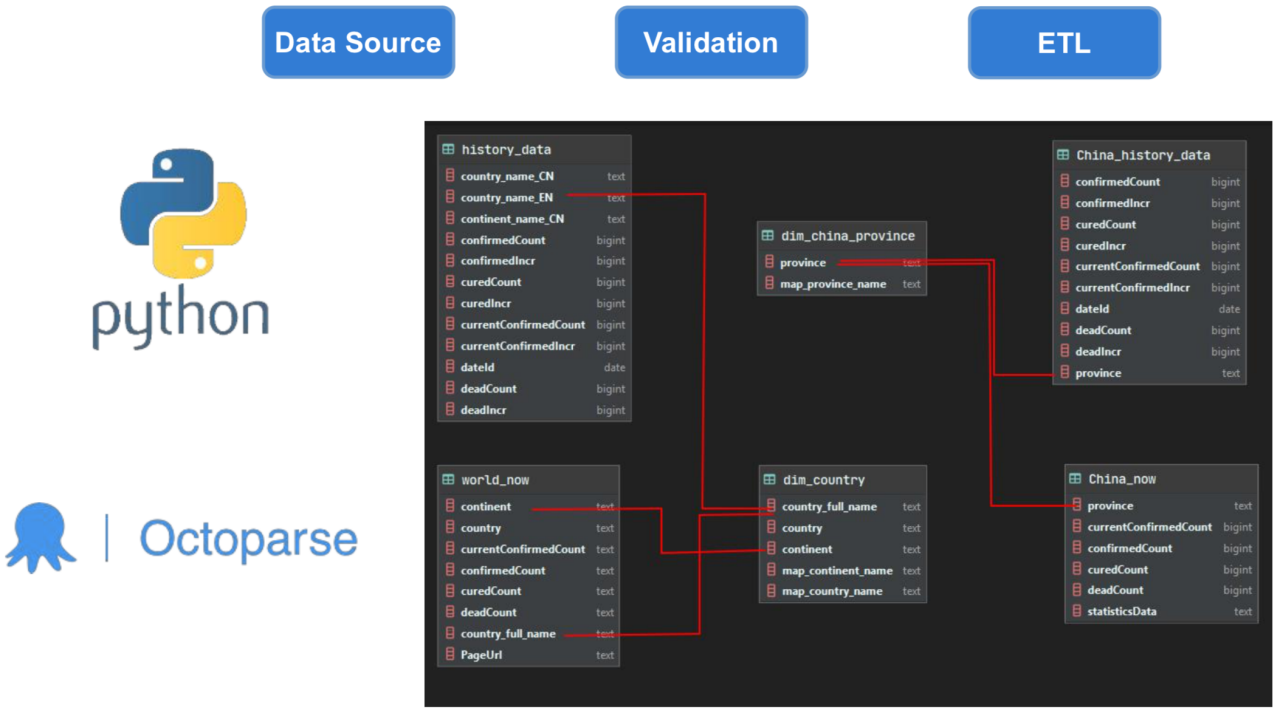
Task: Click column icon beside PageUrl in world_now
Action: (450, 655)
